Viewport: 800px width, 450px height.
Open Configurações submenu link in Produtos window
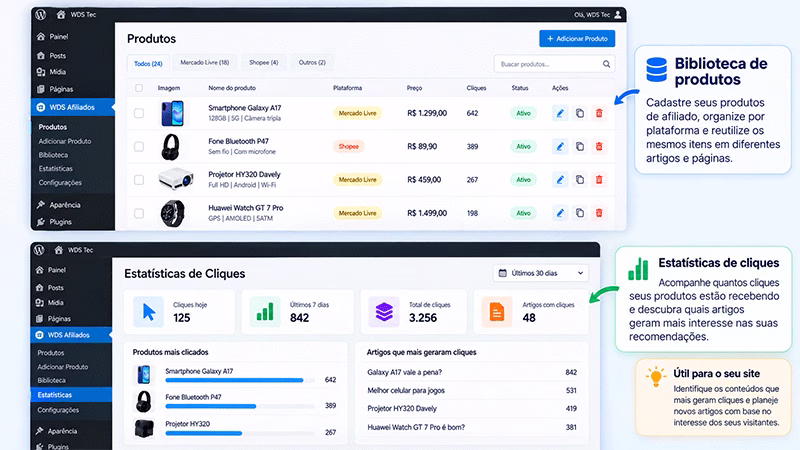[x=60, y=183]
